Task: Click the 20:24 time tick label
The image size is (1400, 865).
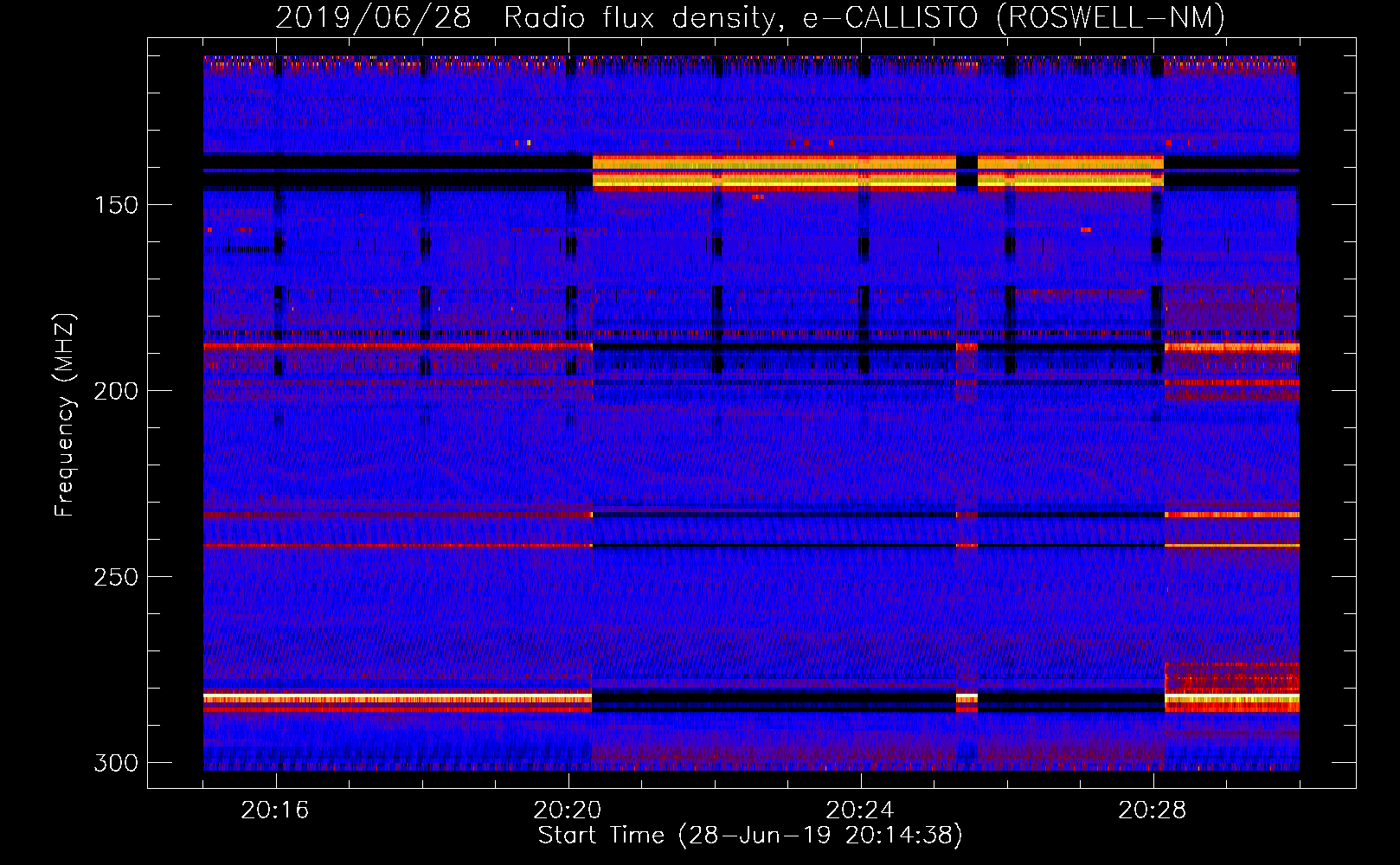Action: tap(860, 810)
